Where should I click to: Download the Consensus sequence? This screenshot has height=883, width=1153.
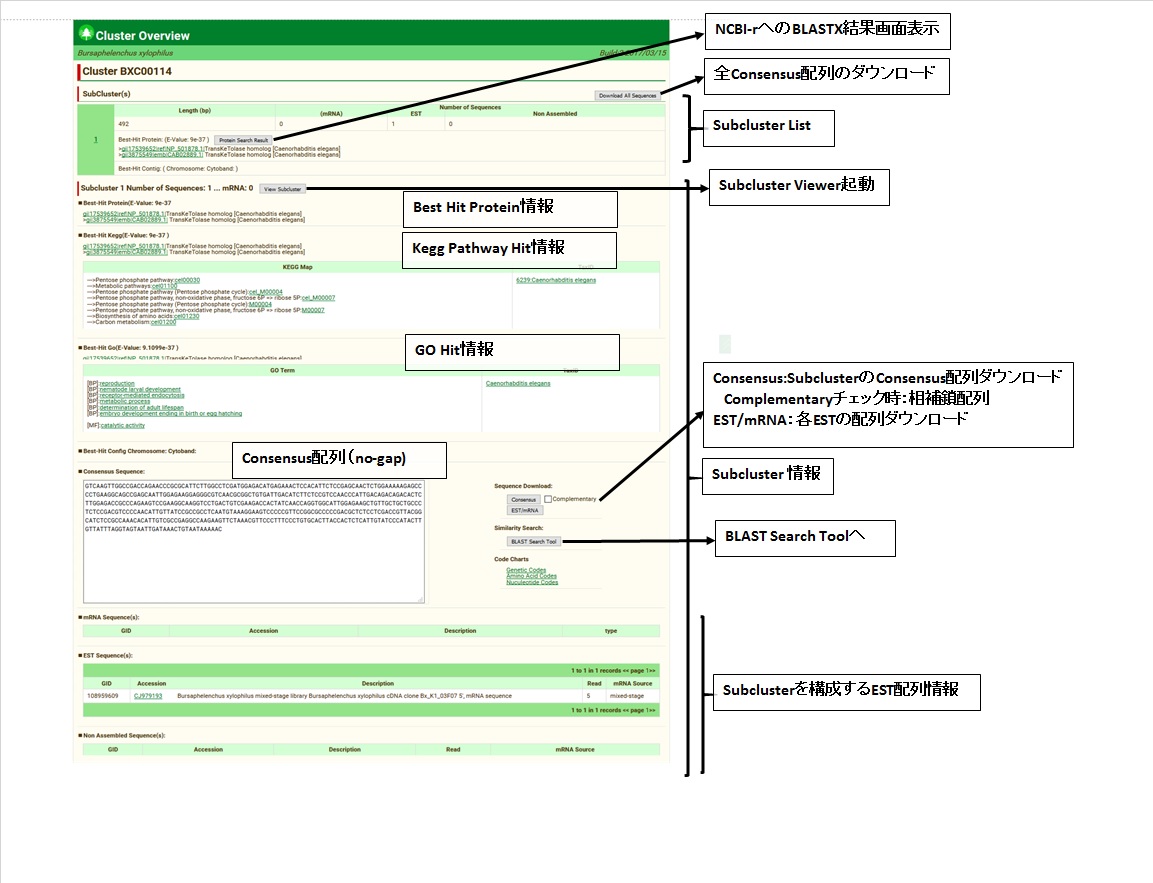[523, 499]
